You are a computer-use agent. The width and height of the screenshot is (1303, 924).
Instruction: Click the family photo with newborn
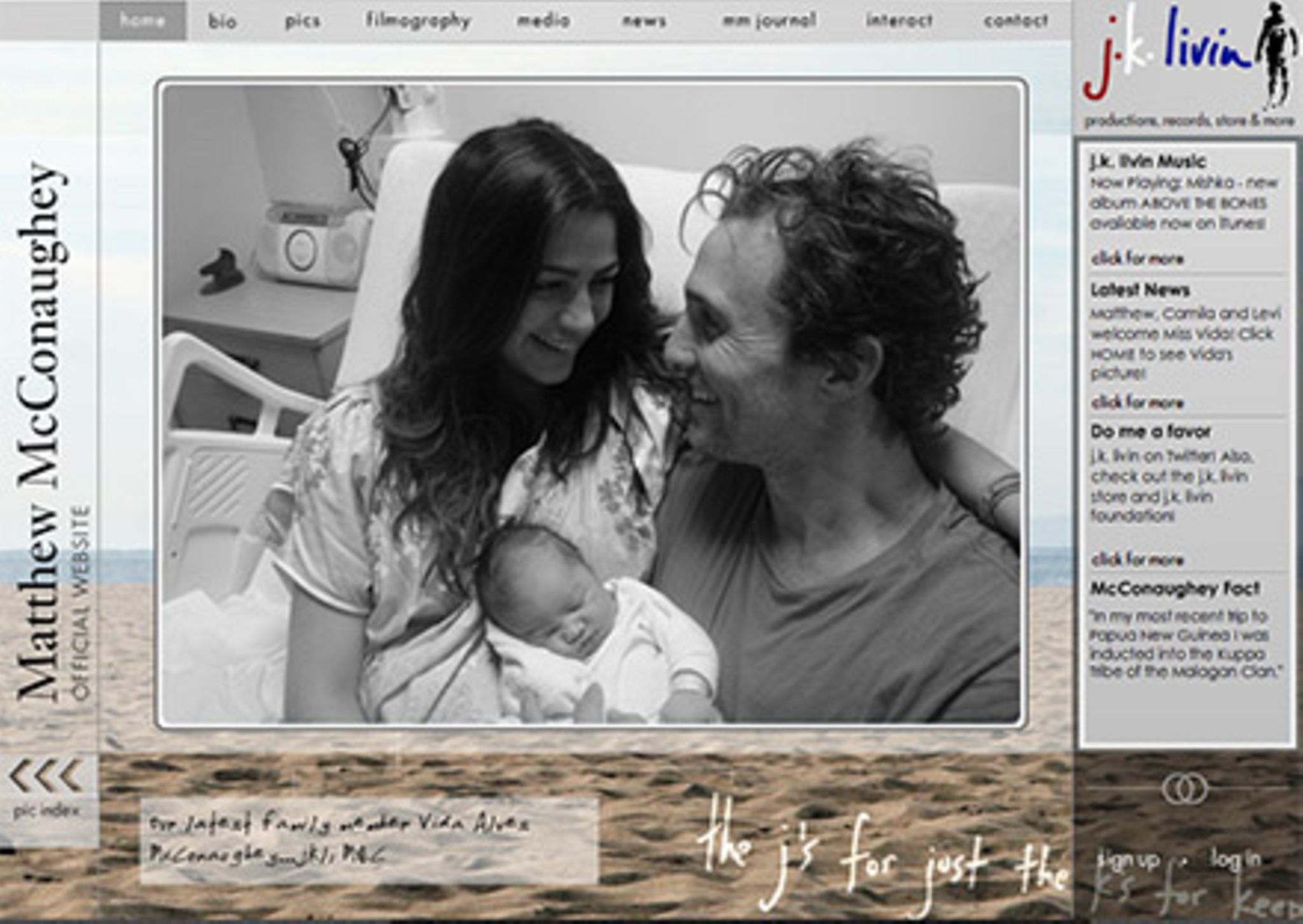592,404
